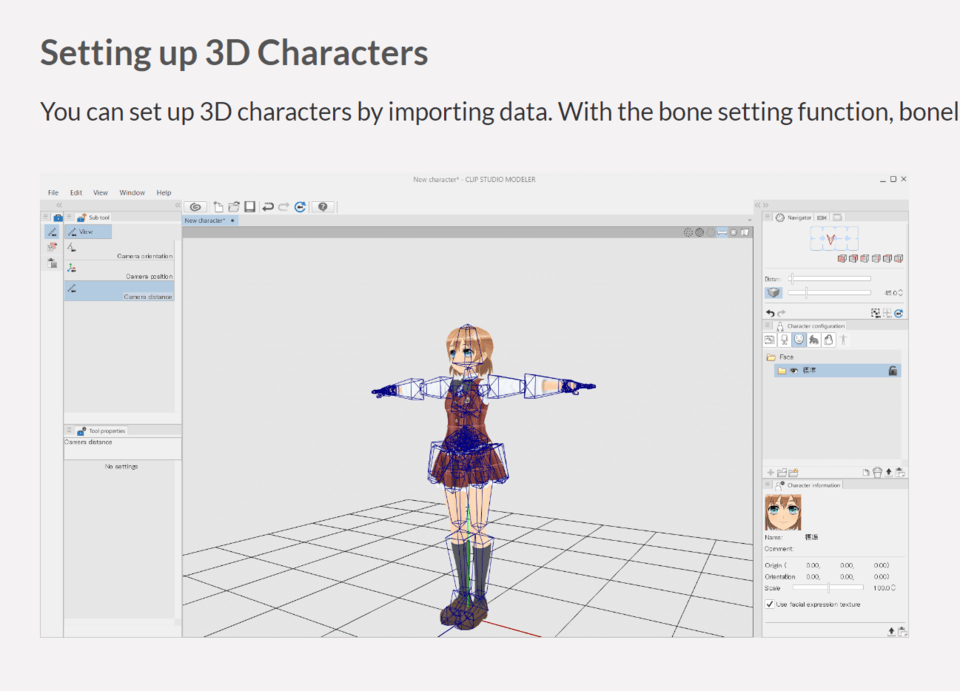
Task: Select body configuration icon
Action: coord(784,340)
